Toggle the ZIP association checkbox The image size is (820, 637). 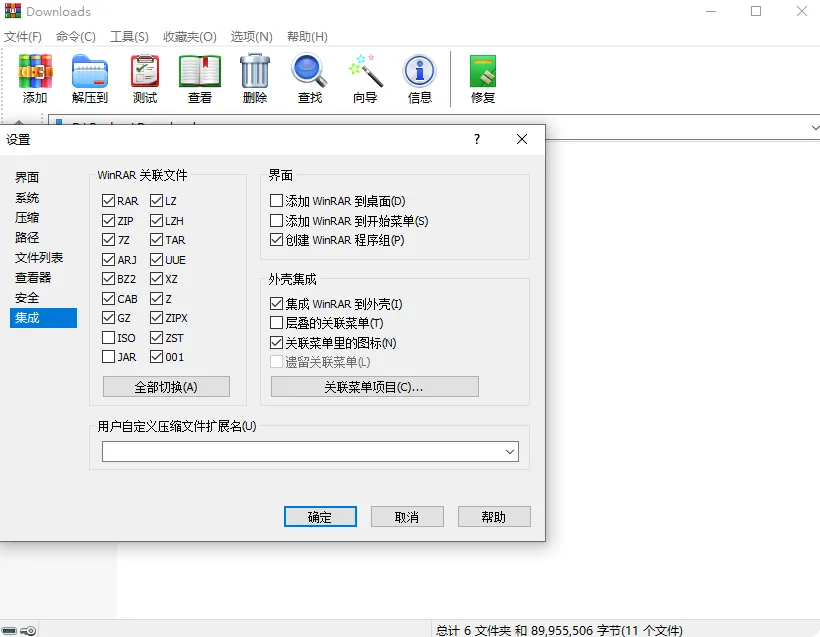point(108,221)
